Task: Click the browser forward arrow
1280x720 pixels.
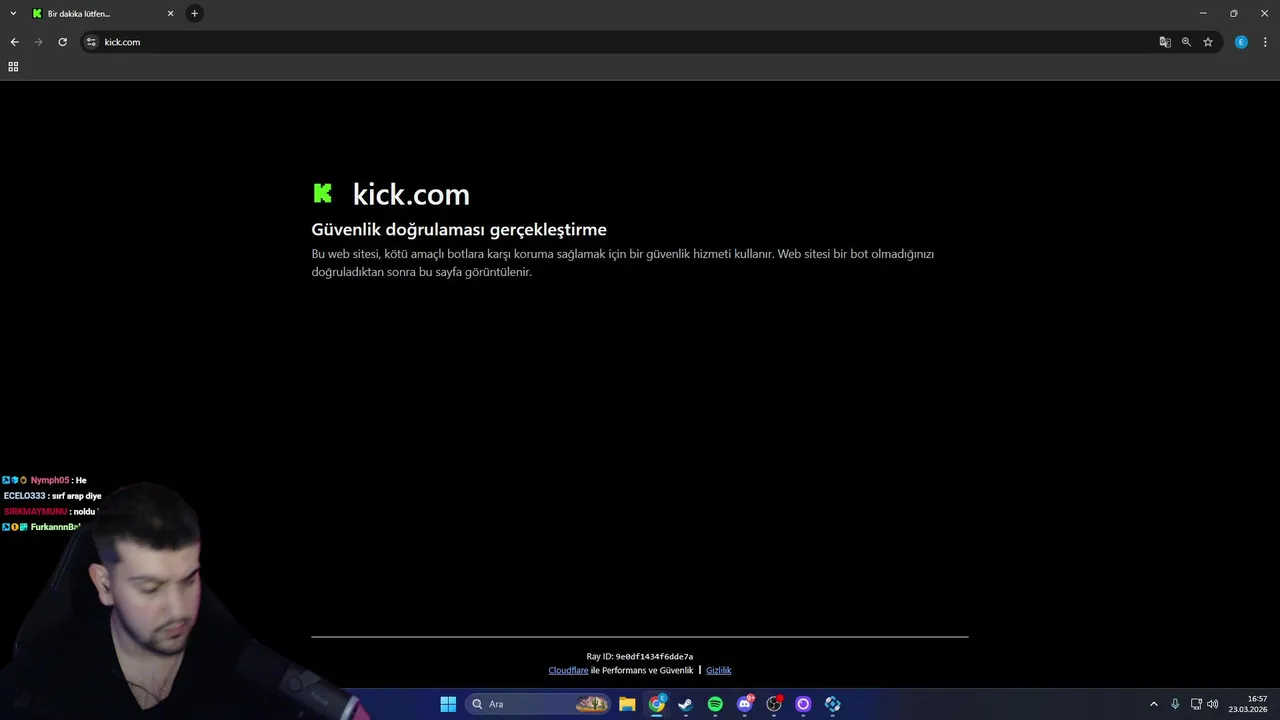Action: (x=38, y=42)
